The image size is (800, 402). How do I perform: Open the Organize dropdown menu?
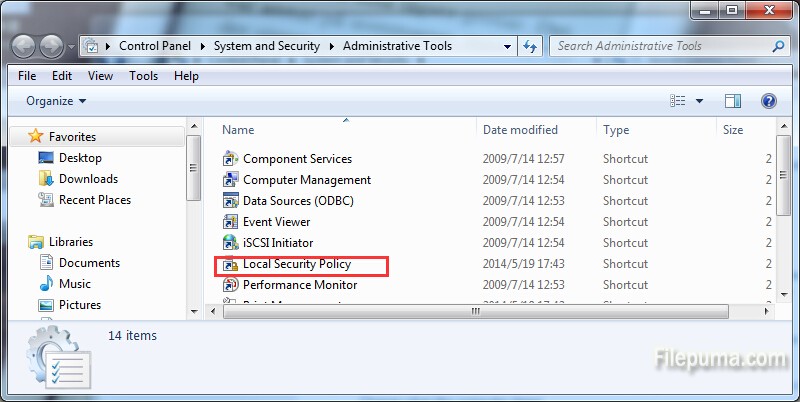(x=56, y=101)
